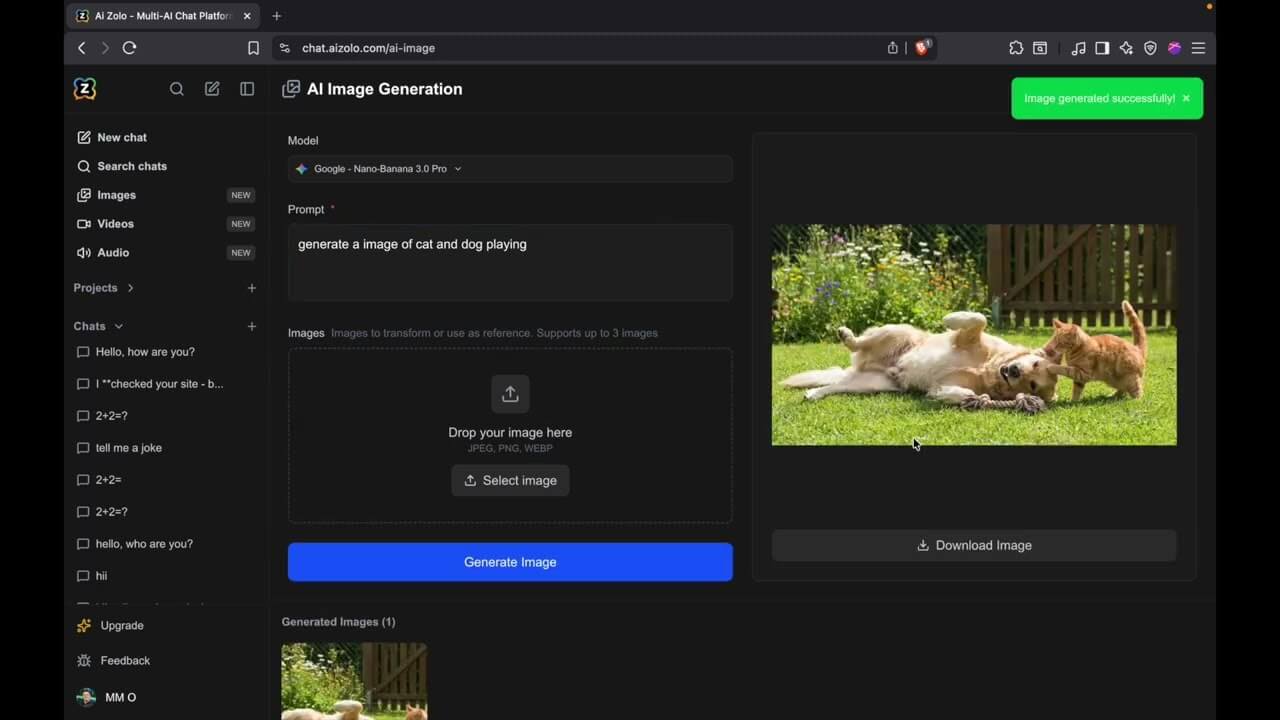Dismiss the 'Image generated successfully' notification

pos(1186,98)
